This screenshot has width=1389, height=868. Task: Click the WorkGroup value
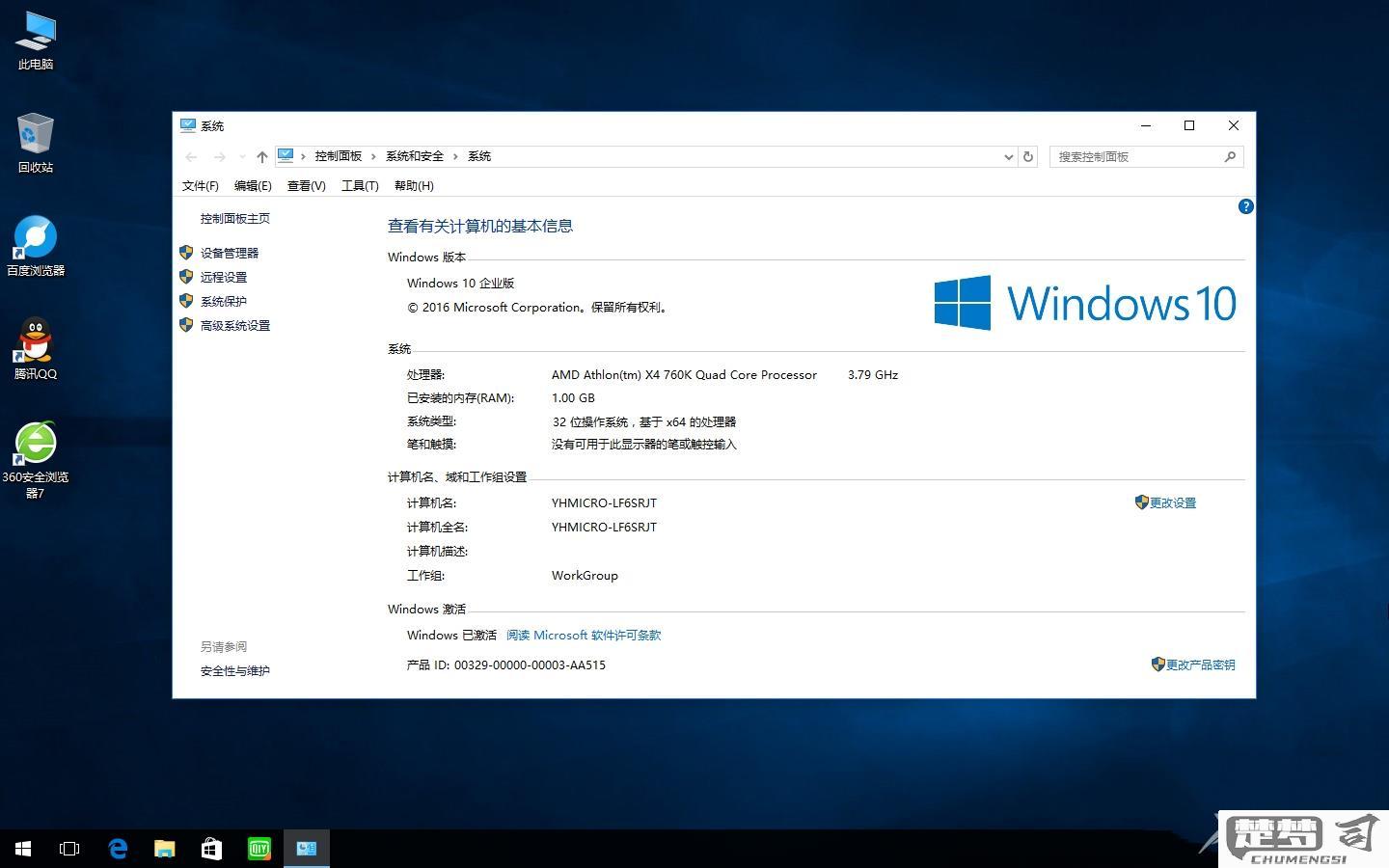[x=585, y=575]
